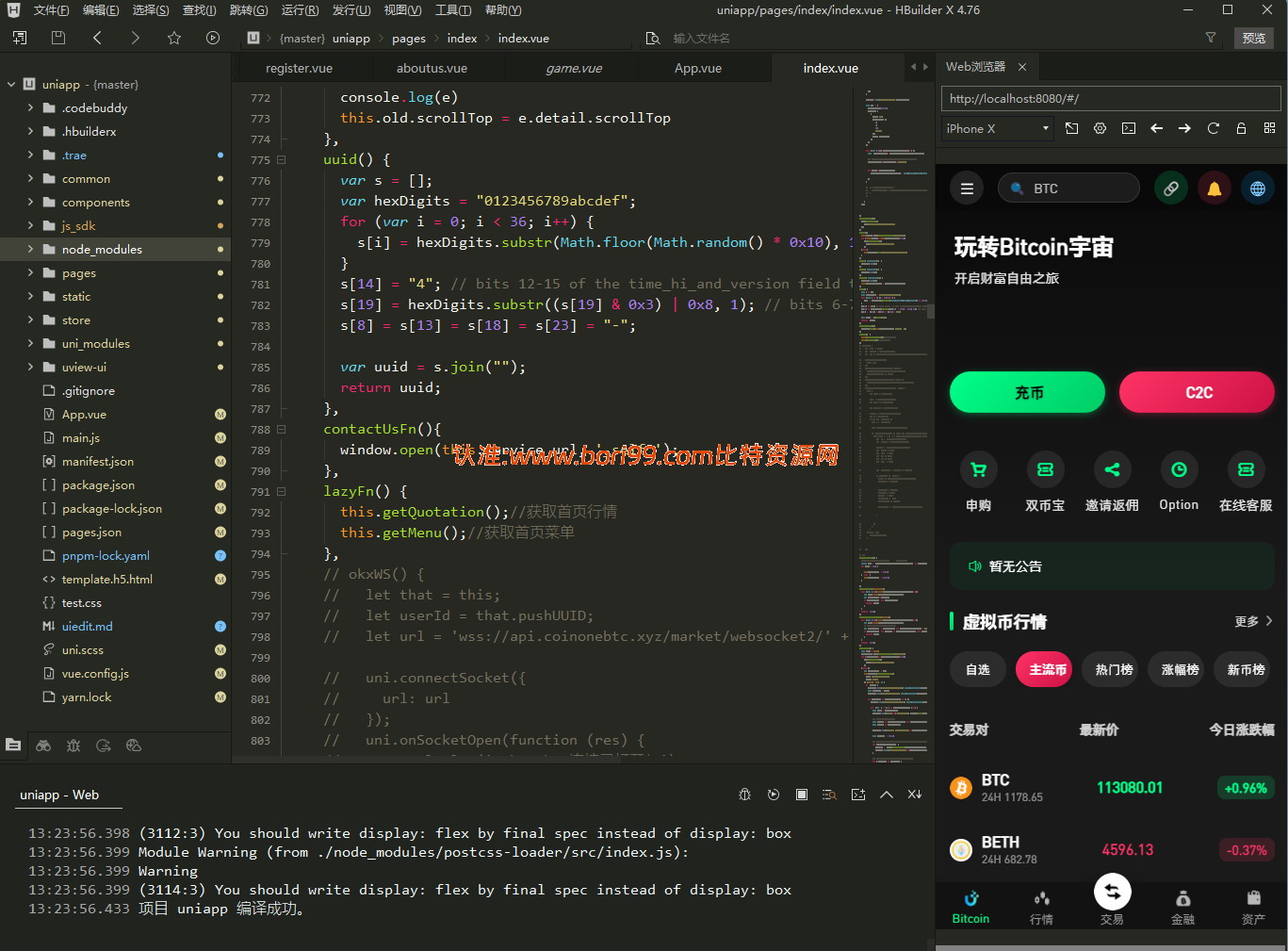The height and width of the screenshot is (951, 1288).
Task: Stop the running console process
Action: pyautogui.click(x=802, y=795)
